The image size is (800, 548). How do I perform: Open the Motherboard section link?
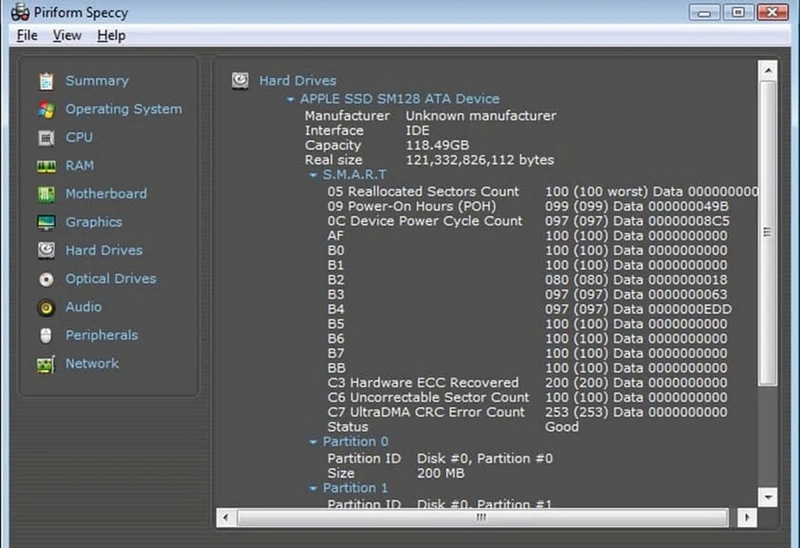click(x=106, y=193)
